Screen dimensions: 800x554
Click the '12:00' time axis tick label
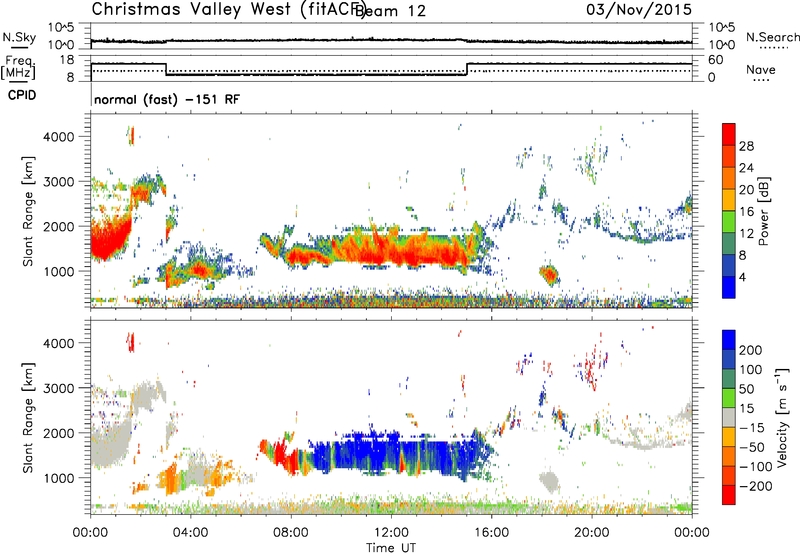(391, 533)
